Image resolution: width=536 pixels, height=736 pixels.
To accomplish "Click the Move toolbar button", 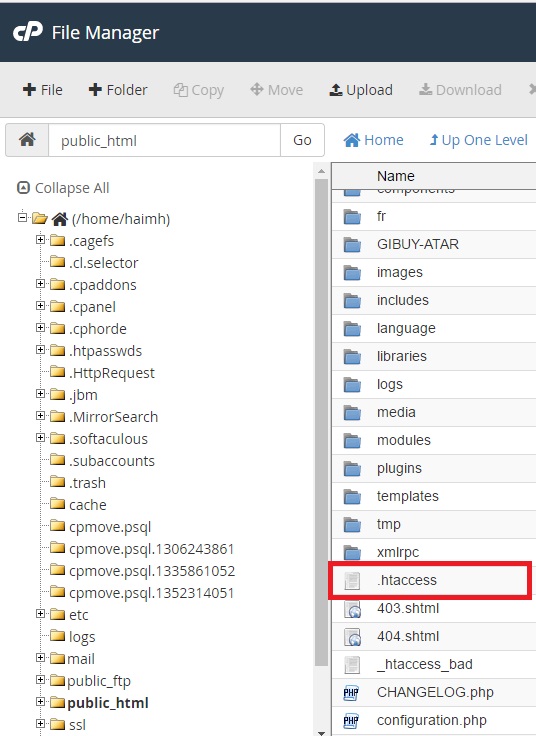I will 276,90.
